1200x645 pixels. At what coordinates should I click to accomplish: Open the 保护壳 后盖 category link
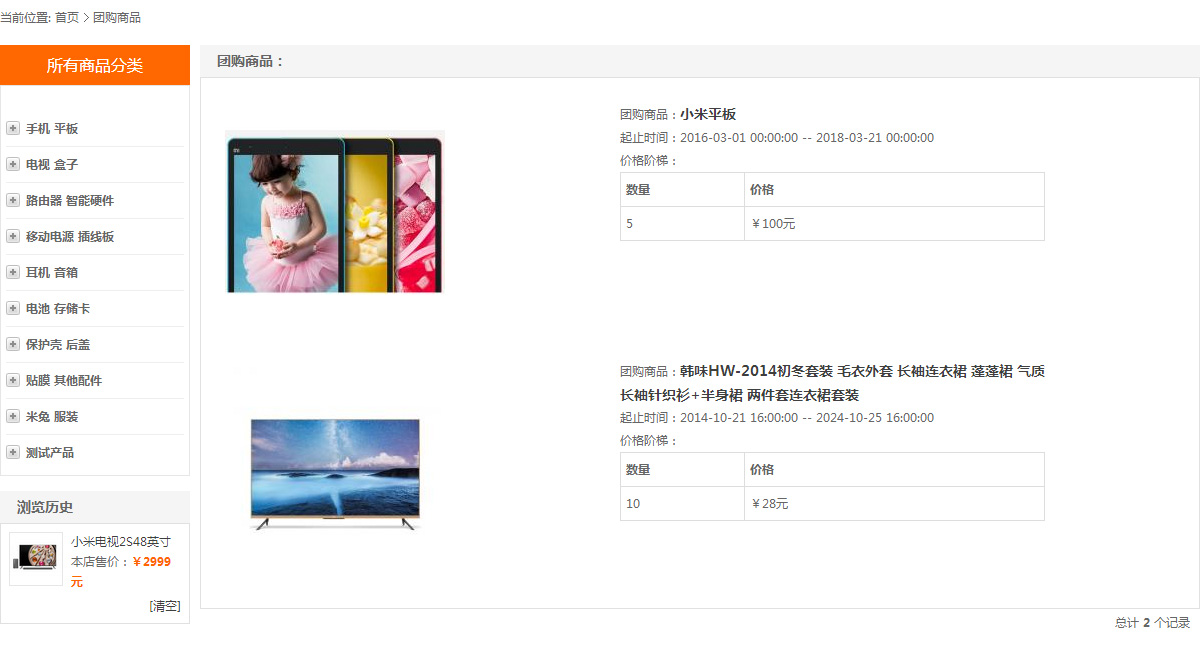(x=58, y=345)
